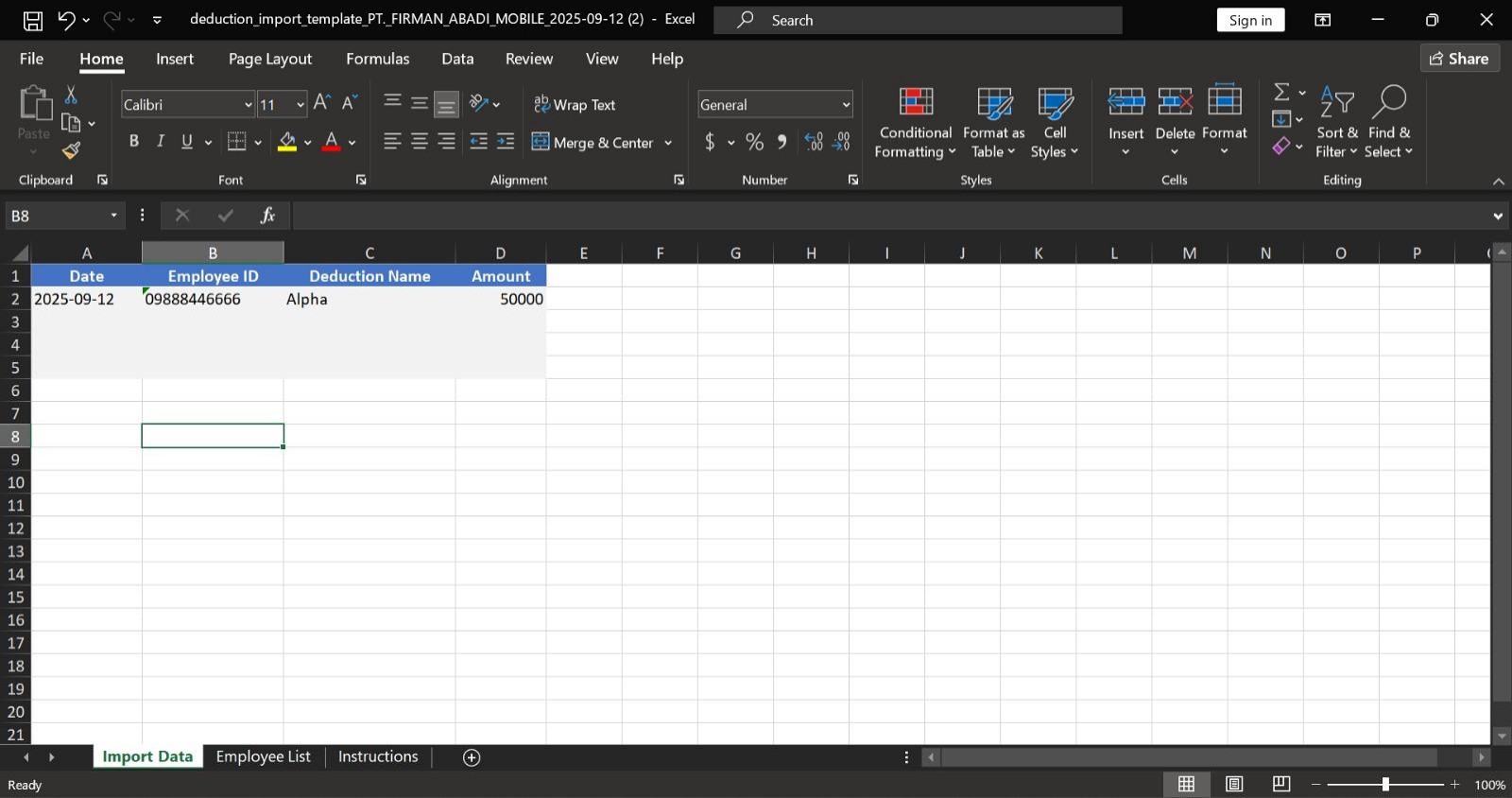Toggle Bold formatting

pos(134,142)
